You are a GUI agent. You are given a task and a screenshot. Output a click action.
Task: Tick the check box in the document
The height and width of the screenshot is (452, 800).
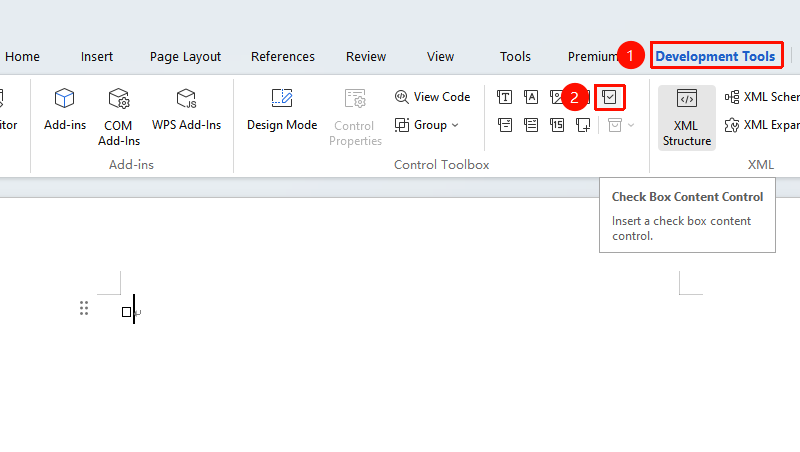[127, 312]
